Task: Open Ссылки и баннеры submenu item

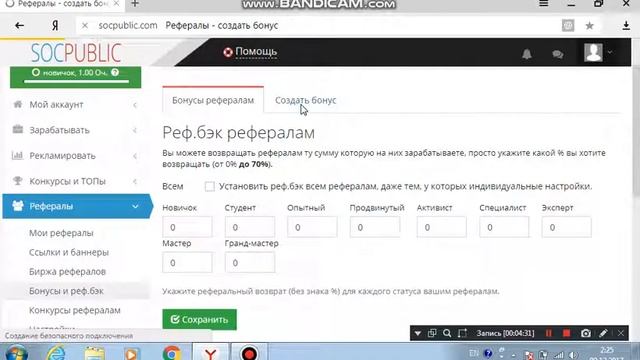Action: [69, 252]
